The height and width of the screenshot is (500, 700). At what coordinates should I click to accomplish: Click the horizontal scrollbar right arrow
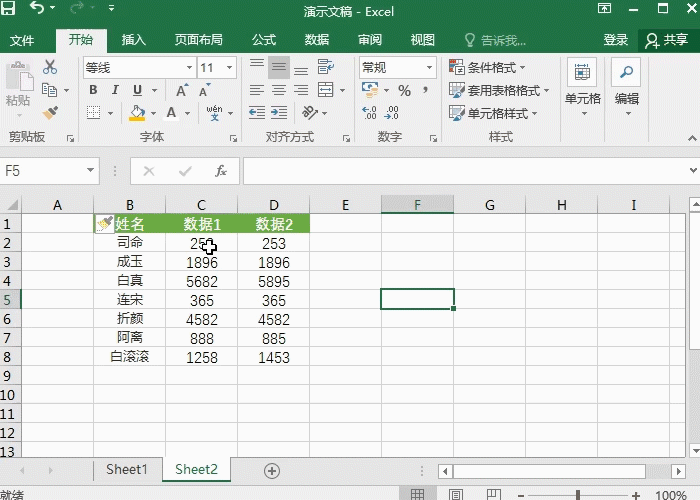[x=679, y=471]
